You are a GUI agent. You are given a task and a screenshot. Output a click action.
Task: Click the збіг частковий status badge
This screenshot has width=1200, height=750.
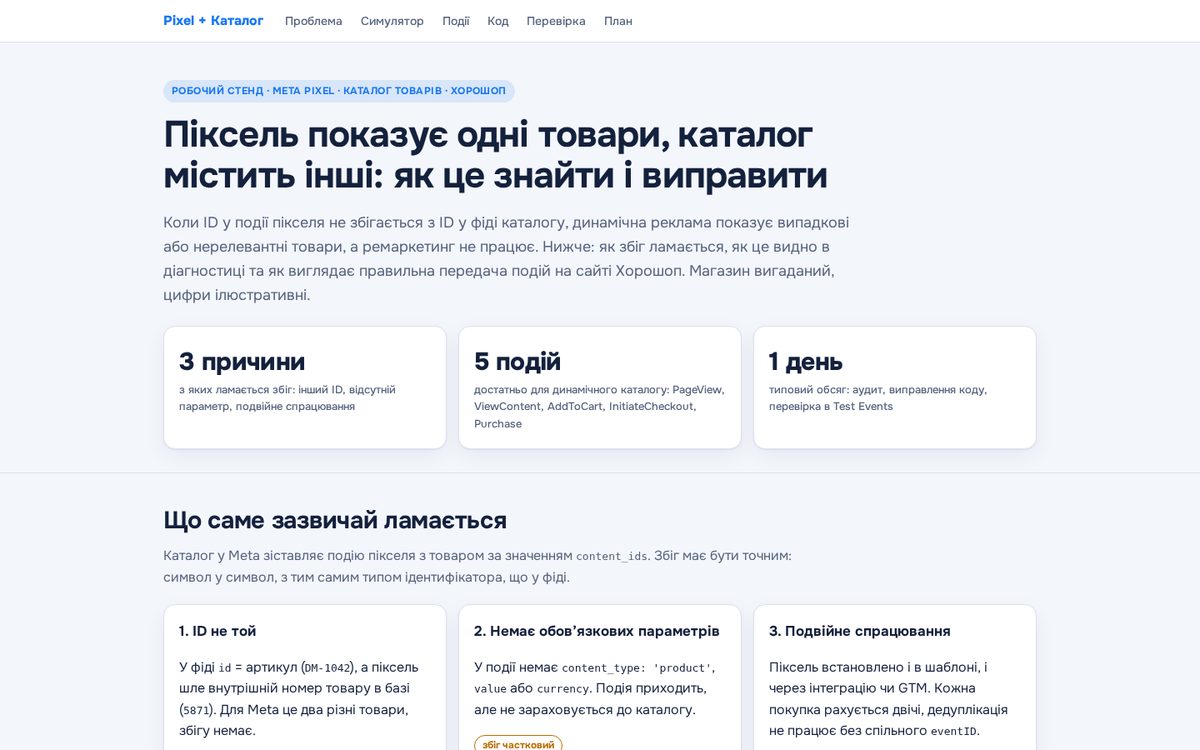pyautogui.click(x=518, y=744)
